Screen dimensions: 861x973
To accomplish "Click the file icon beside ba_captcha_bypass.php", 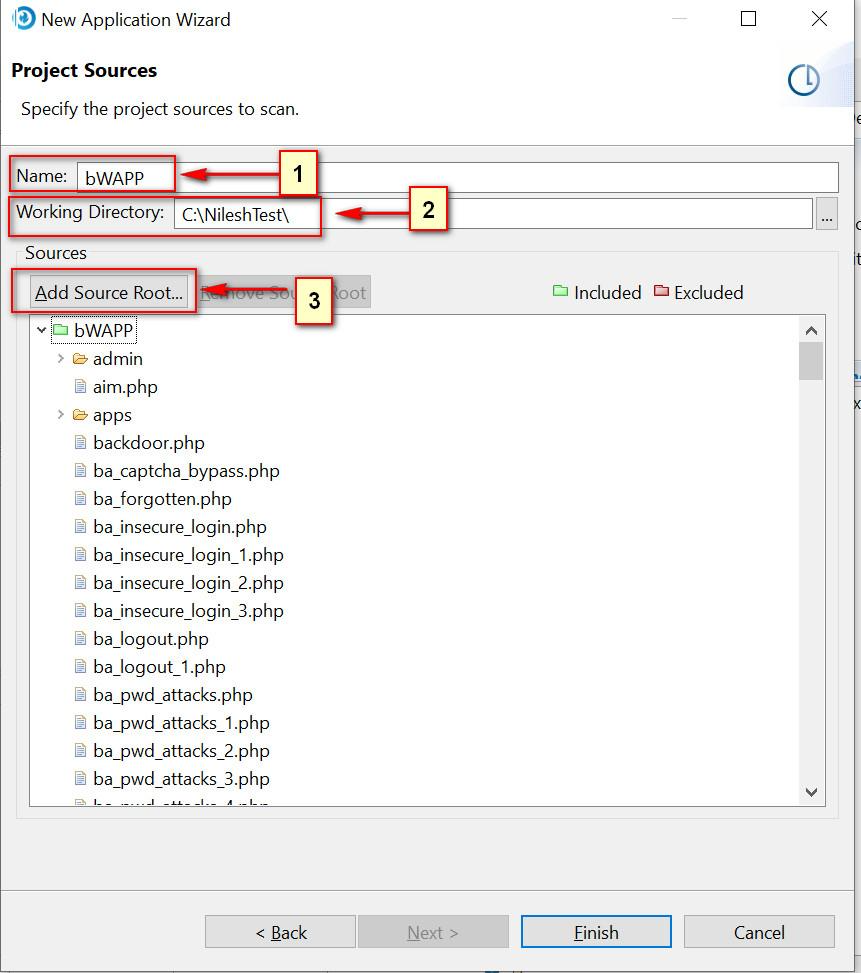I will [x=82, y=470].
